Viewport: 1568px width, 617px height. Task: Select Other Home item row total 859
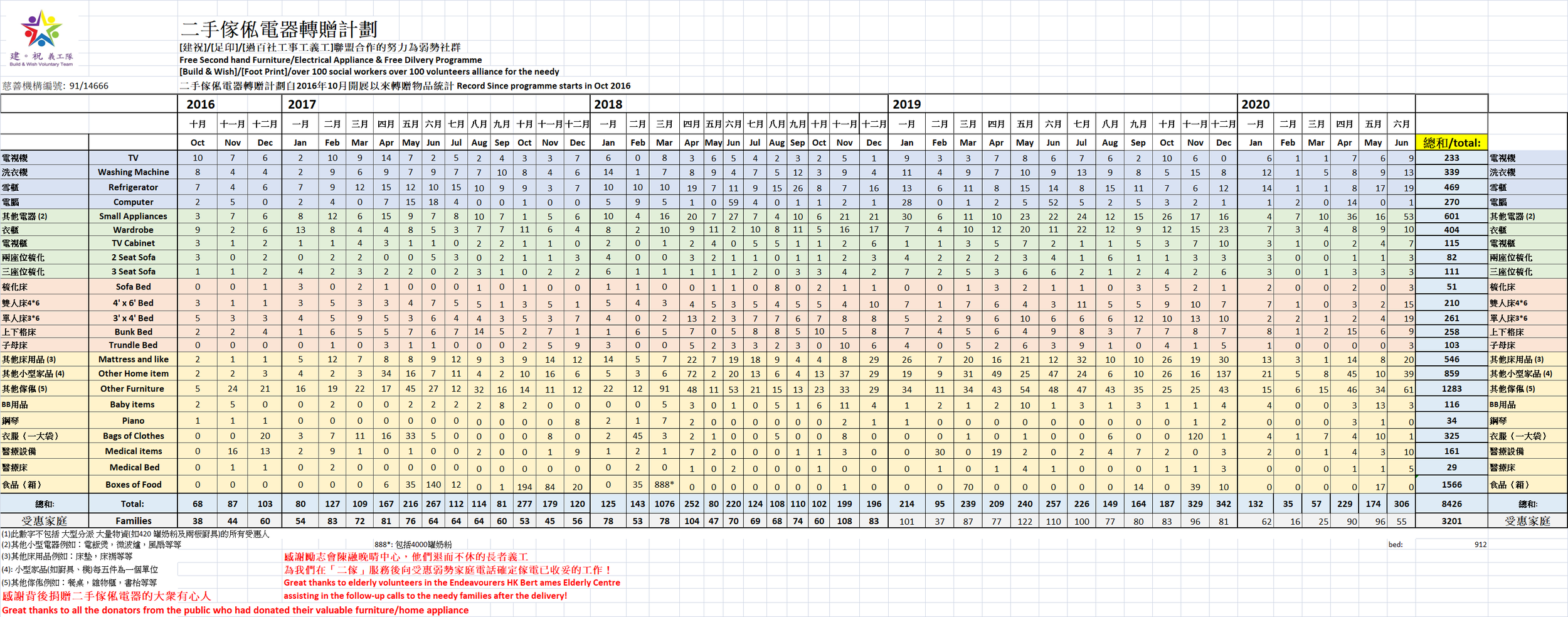(x=1451, y=373)
